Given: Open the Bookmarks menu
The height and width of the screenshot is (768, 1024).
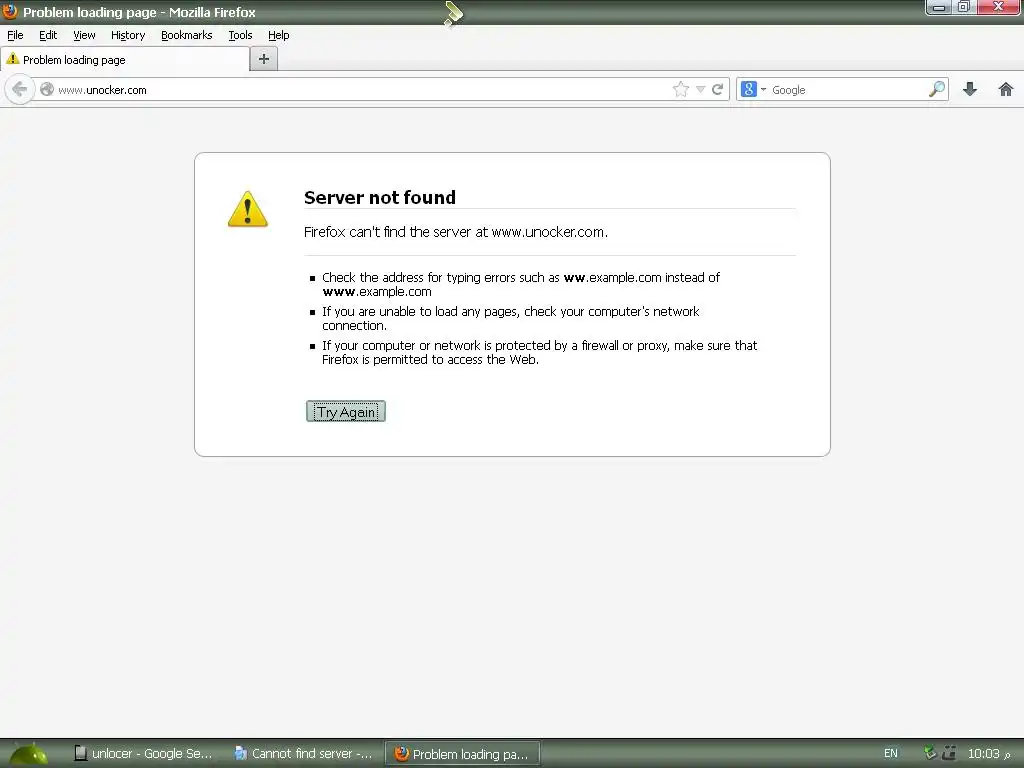Looking at the screenshot, I should click(187, 35).
